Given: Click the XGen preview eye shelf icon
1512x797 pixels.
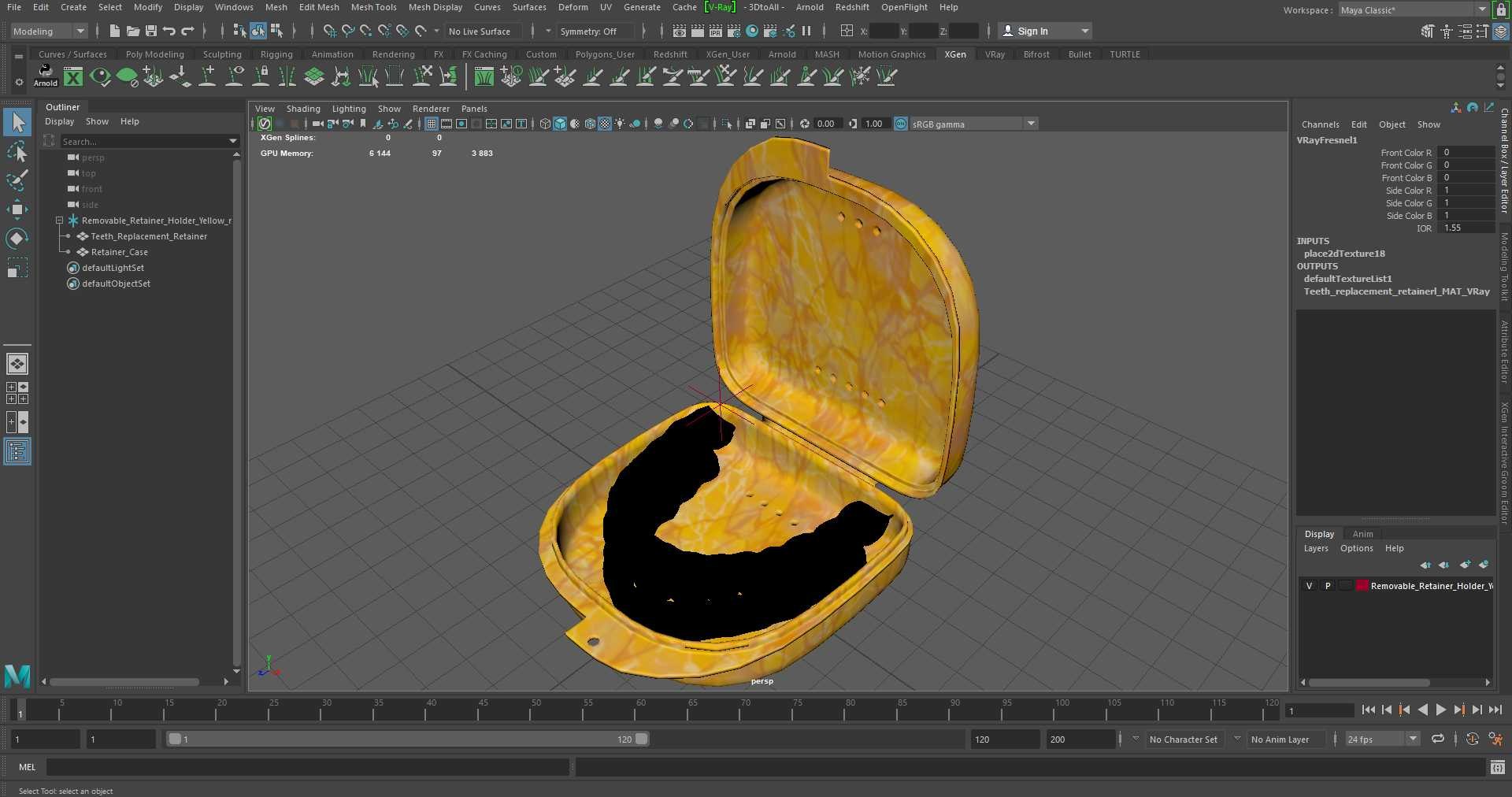Looking at the screenshot, I should coord(100,76).
